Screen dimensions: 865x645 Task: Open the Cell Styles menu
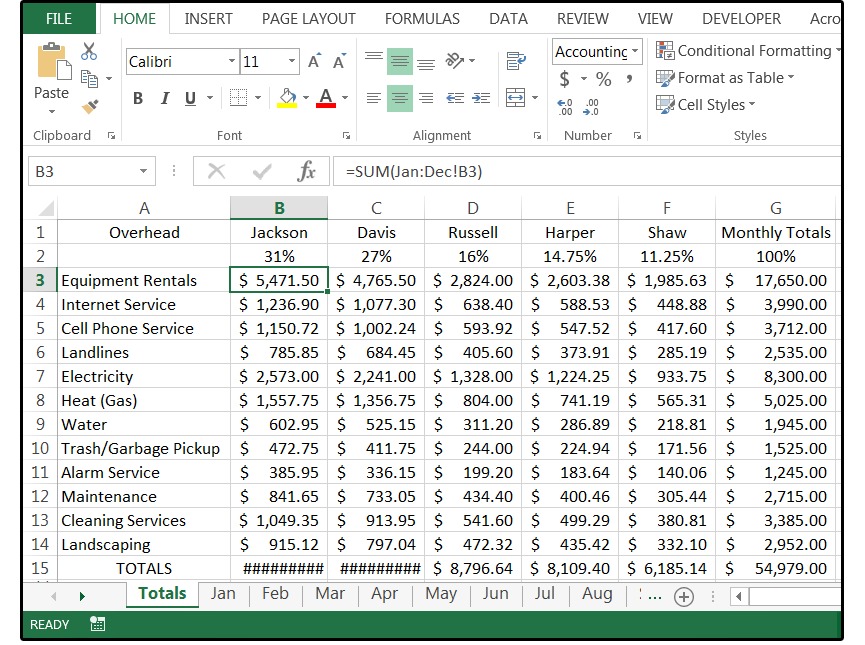[705, 104]
